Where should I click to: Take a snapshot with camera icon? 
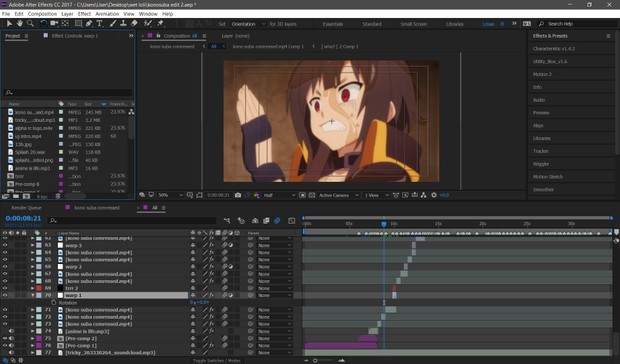[238, 195]
